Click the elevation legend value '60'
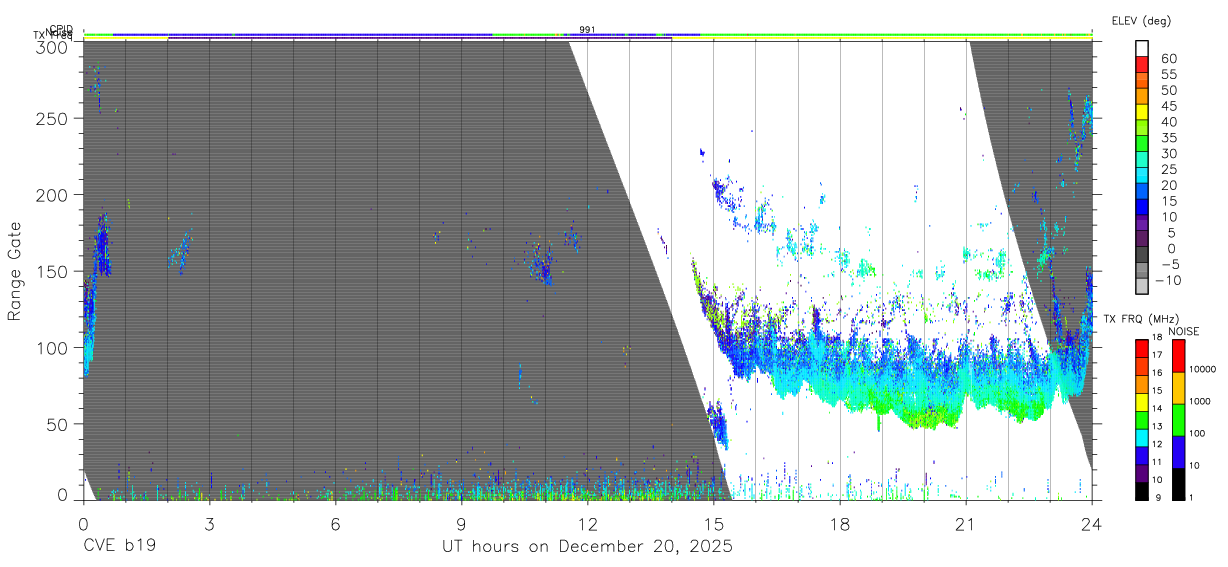 tap(1167, 59)
